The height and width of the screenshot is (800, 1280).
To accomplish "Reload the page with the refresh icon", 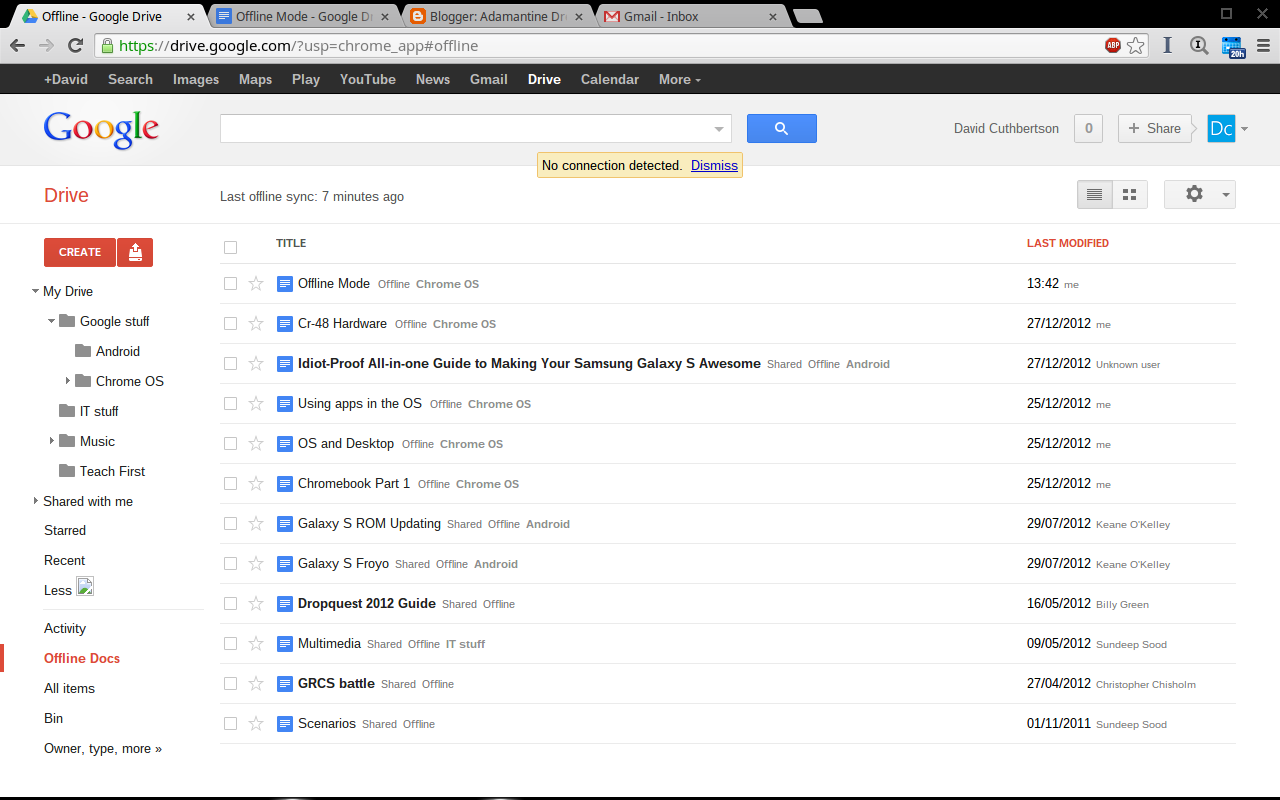I will pyautogui.click(x=75, y=46).
